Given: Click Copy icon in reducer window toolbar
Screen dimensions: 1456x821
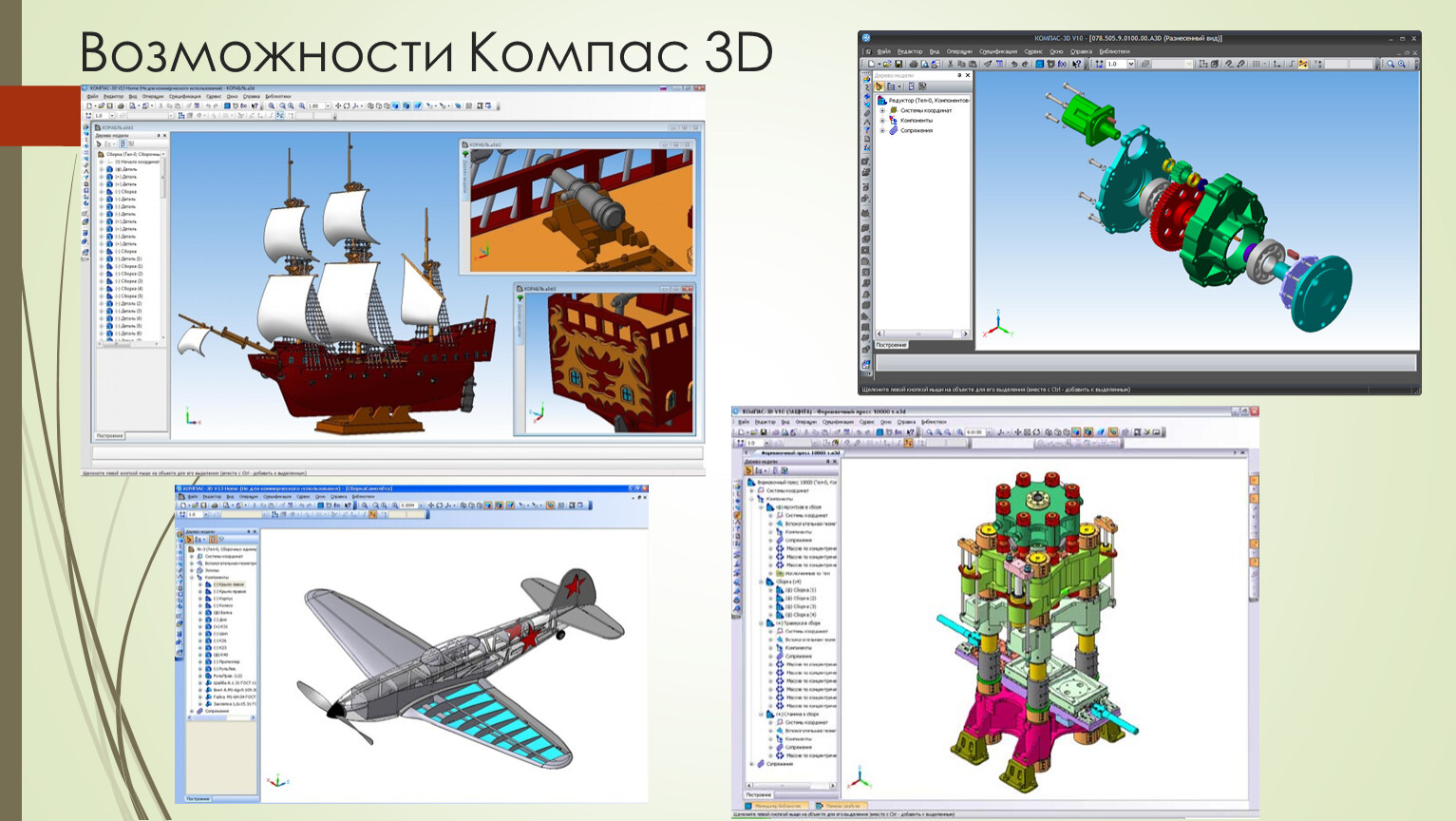Looking at the screenshot, I should click(961, 65).
